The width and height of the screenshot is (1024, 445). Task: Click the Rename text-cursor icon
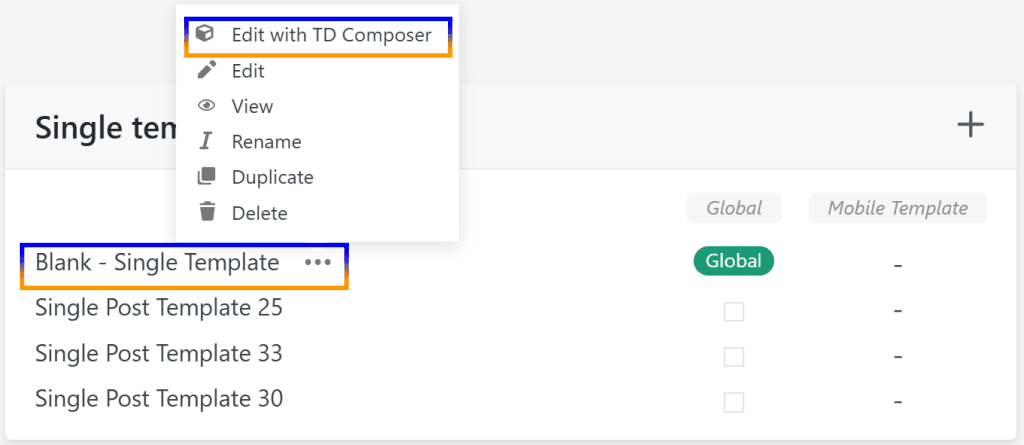[207, 142]
